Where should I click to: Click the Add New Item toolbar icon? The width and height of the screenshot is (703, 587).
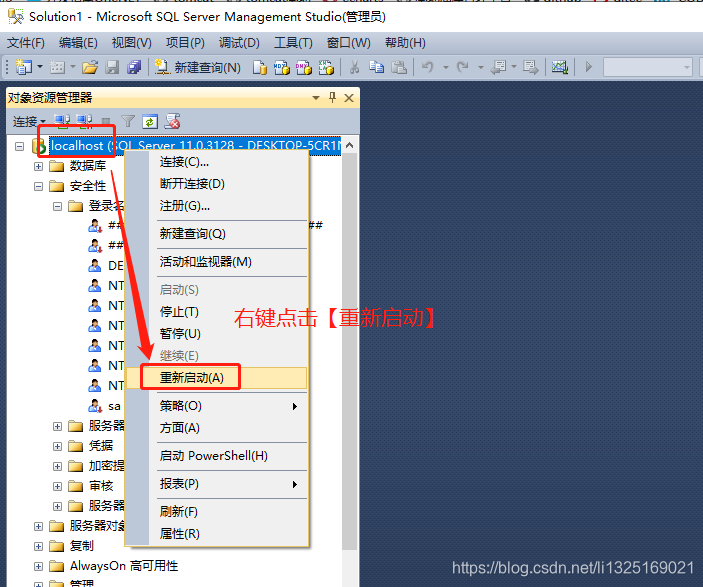coord(57,67)
